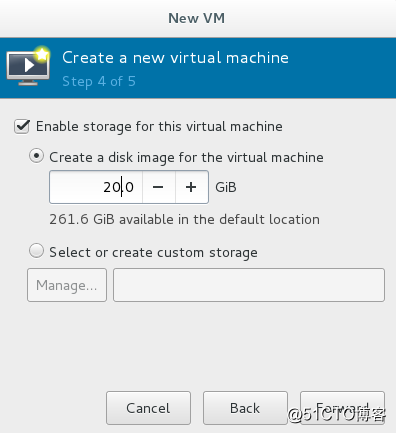Click the virtual machine monitor icon

pyautogui.click(x=28, y=66)
